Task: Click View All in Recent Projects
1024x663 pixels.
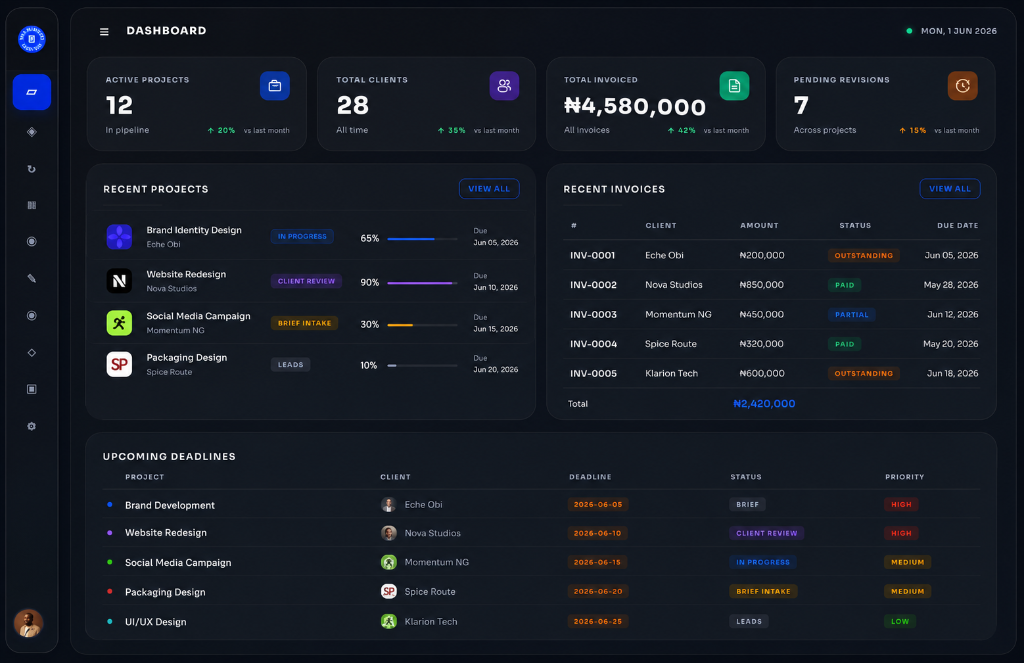Action: (x=489, y=189)
